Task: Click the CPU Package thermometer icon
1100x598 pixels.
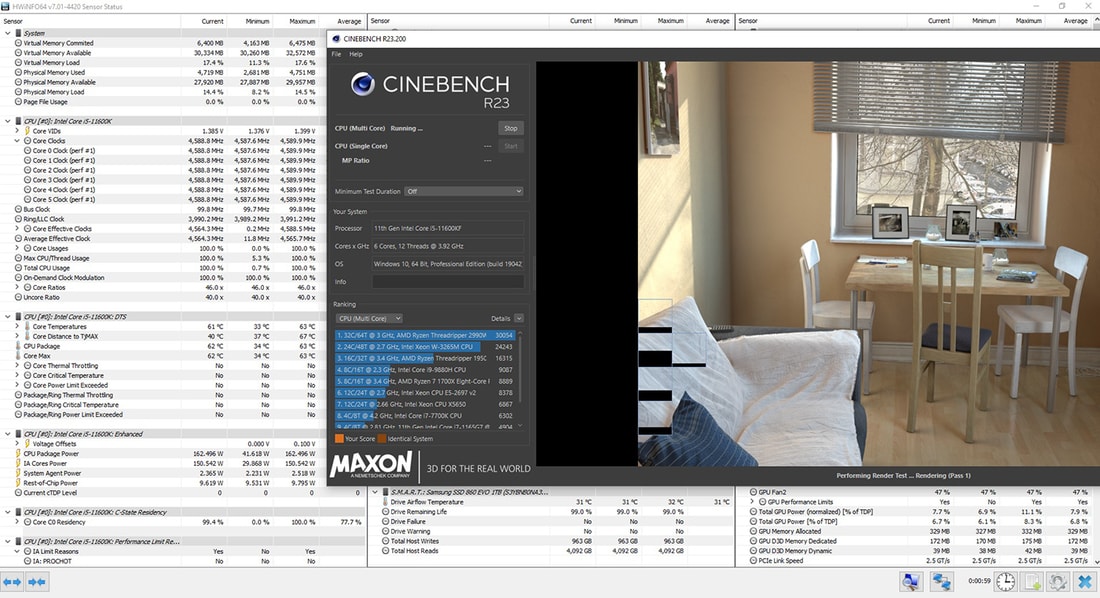Action: (18, 346)
